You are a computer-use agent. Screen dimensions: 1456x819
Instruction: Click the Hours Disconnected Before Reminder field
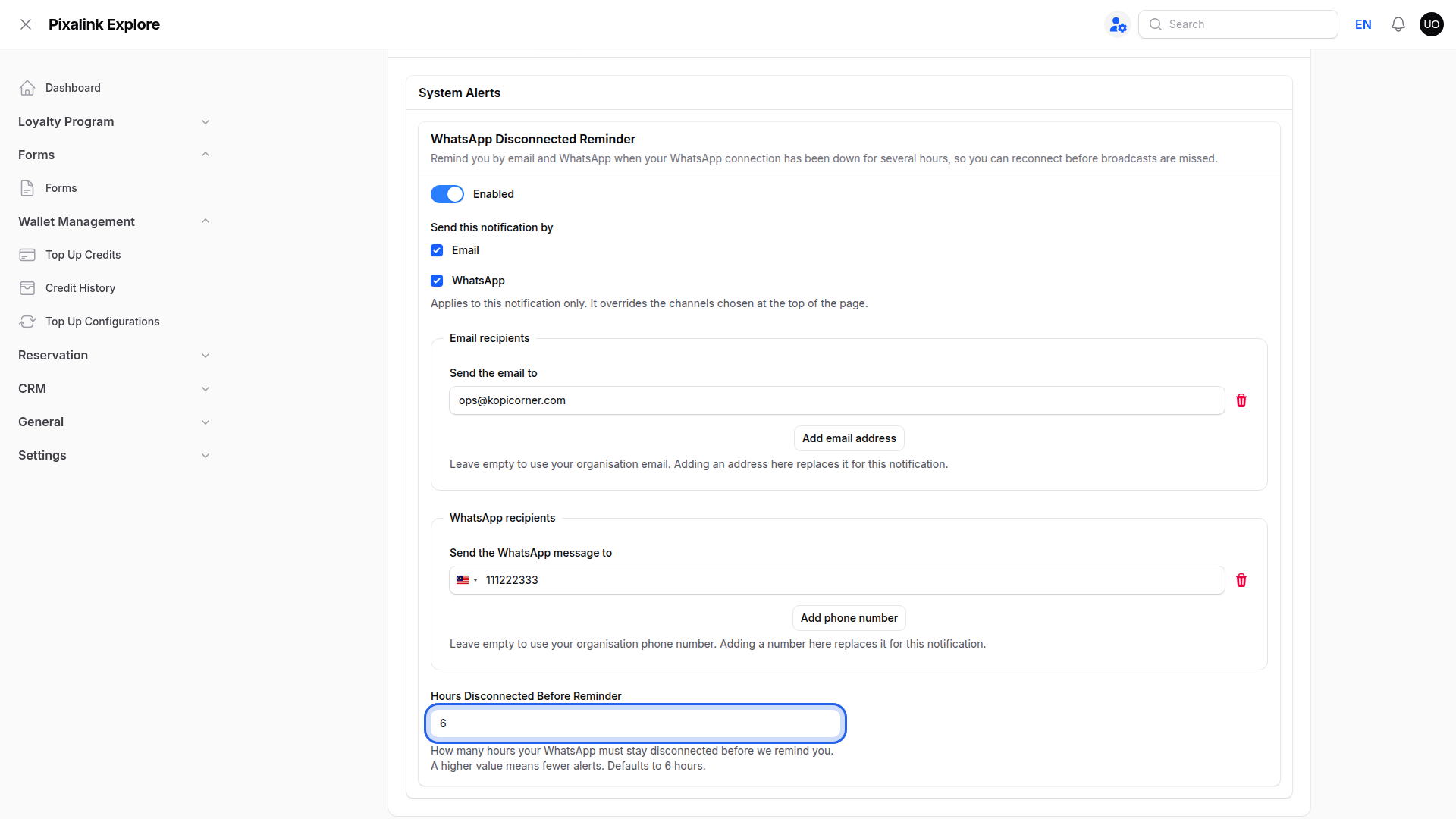tap(635, 723)
